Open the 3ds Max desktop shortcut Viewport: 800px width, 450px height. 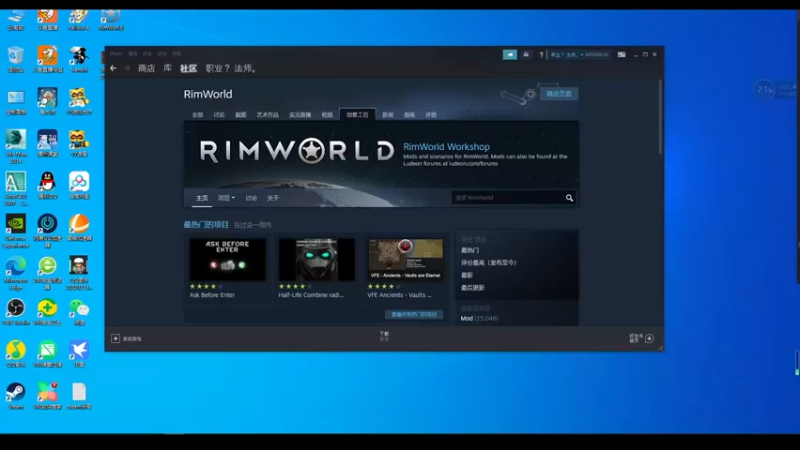[16, 146]
